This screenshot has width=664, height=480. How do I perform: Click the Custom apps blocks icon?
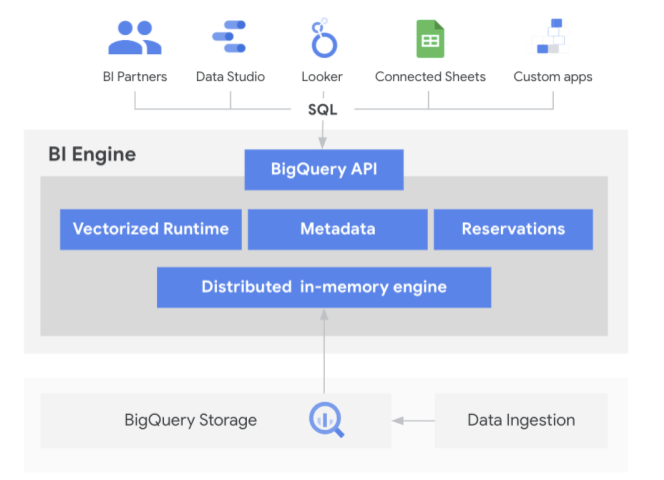tap(549, 36)
